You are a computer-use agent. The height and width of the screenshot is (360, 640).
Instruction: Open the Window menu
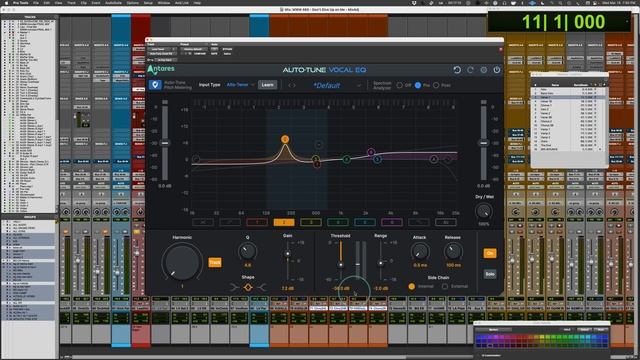click(x=164, y=3)
